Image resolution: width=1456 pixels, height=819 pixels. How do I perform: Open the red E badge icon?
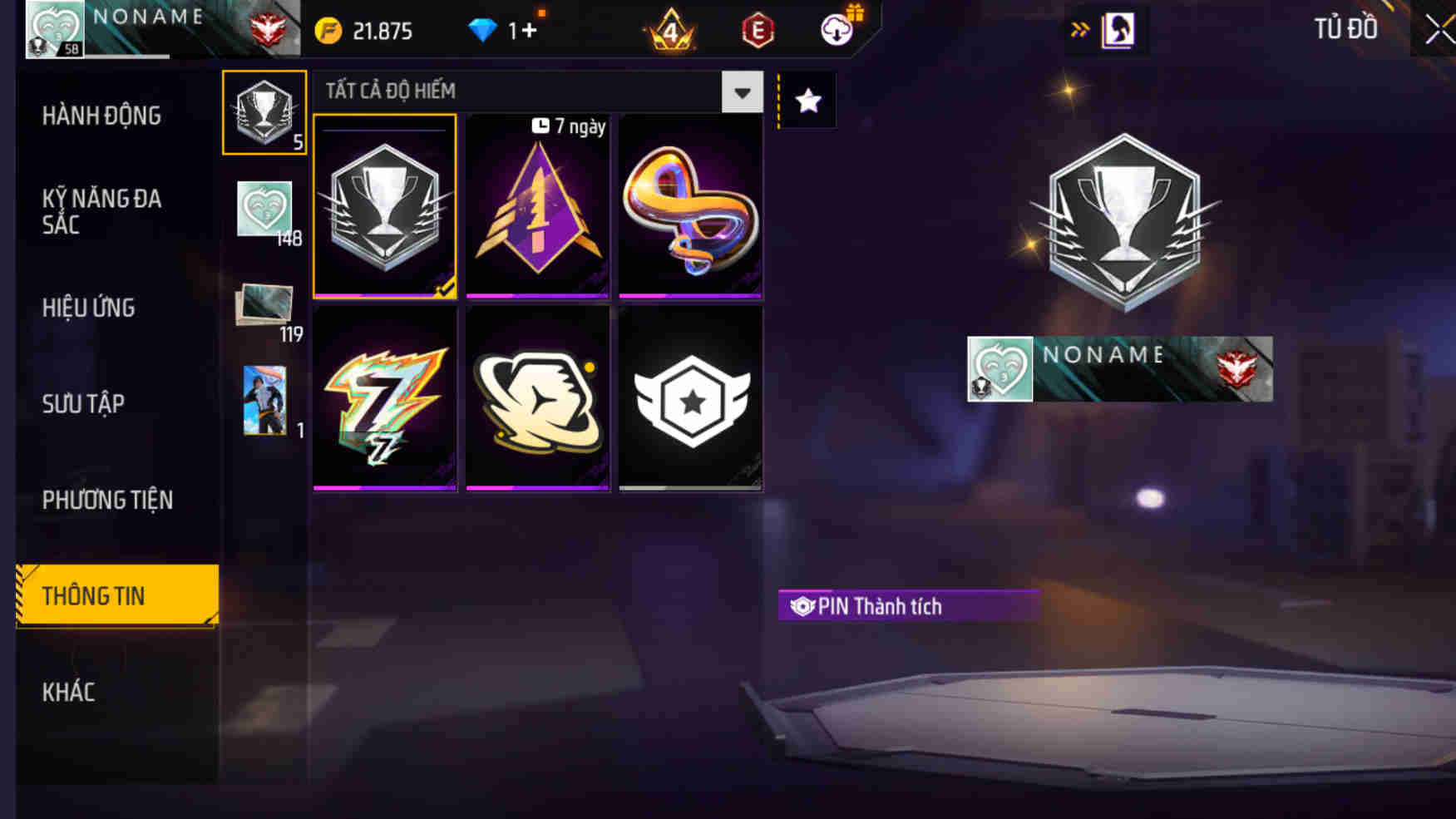[x=758, y=32]
